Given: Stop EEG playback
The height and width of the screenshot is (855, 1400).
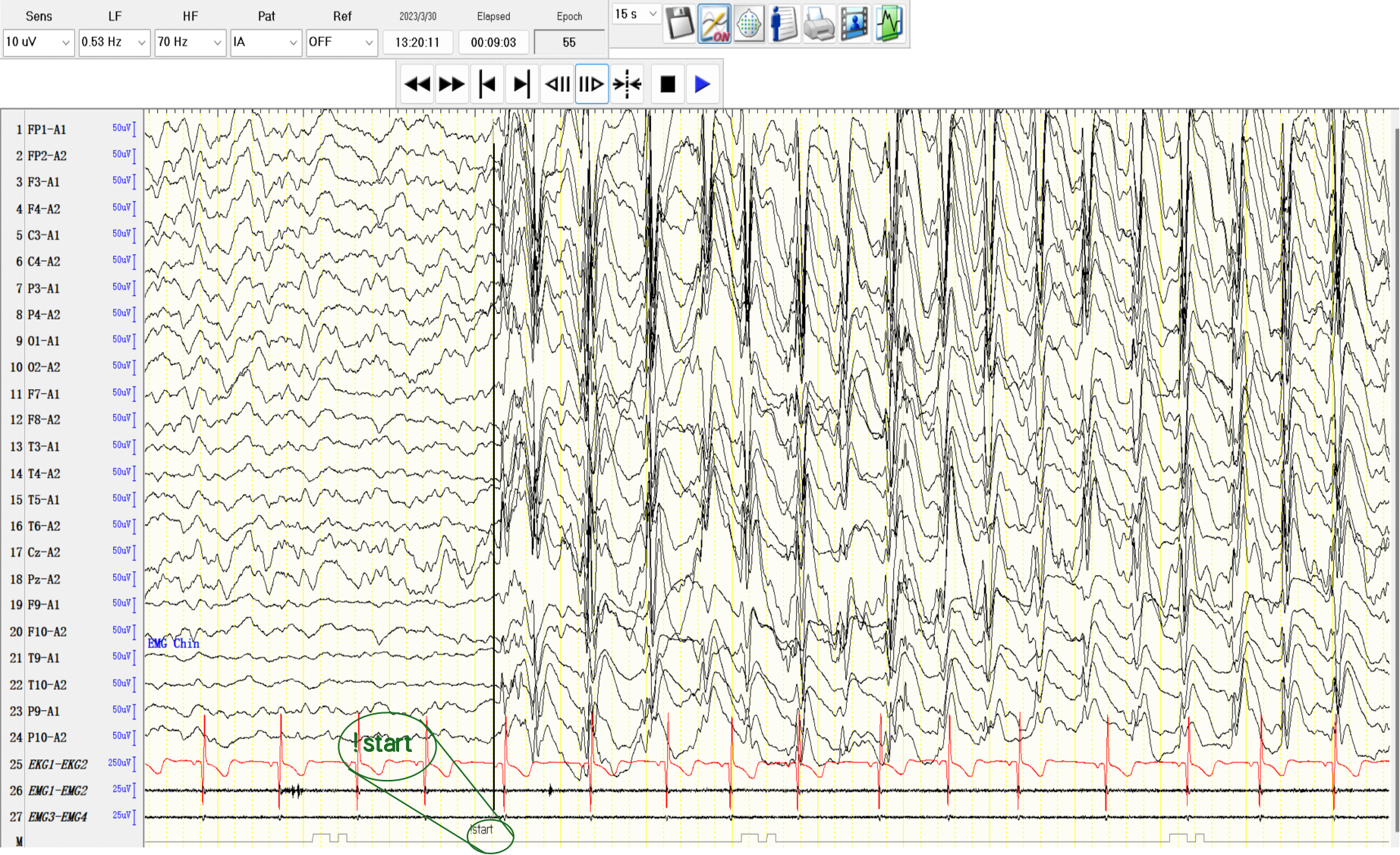Looking at the screenshot, I should [x=667, y=83].
